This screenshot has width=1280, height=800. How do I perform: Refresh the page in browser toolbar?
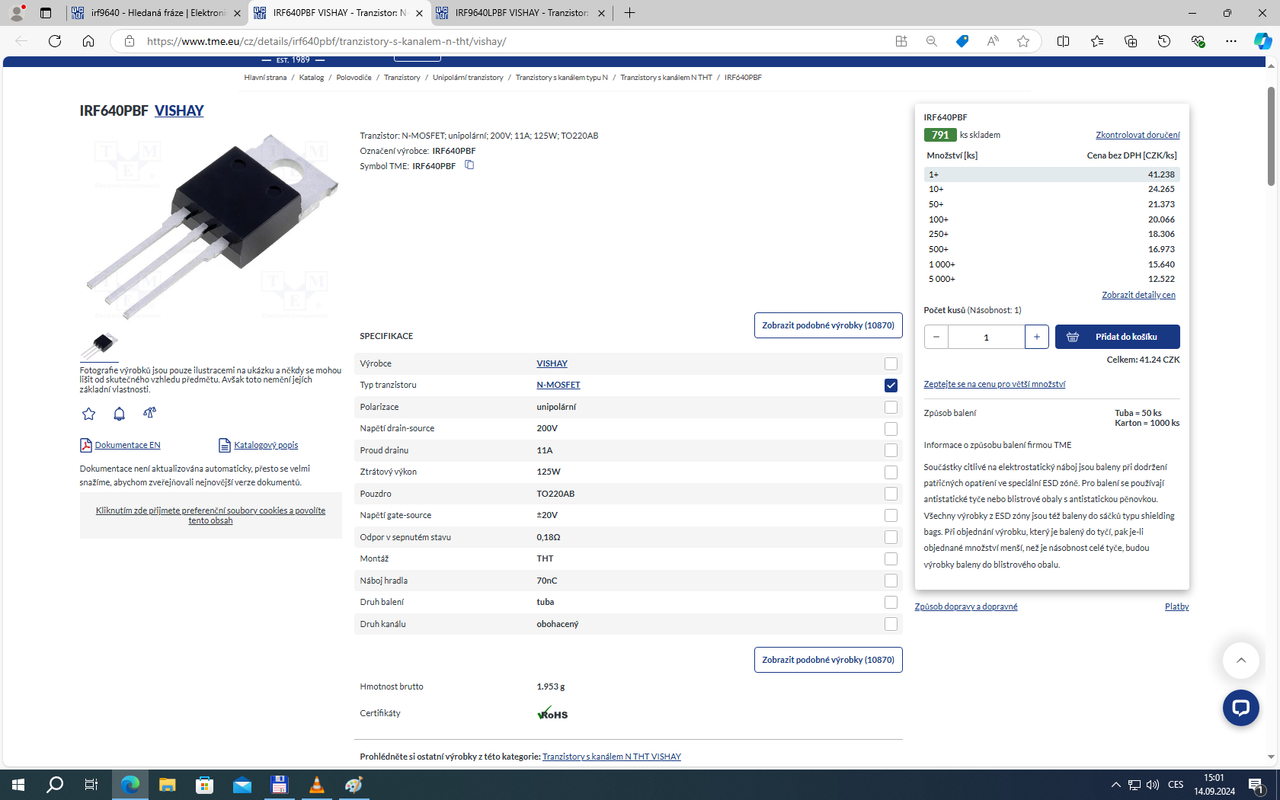55,41
